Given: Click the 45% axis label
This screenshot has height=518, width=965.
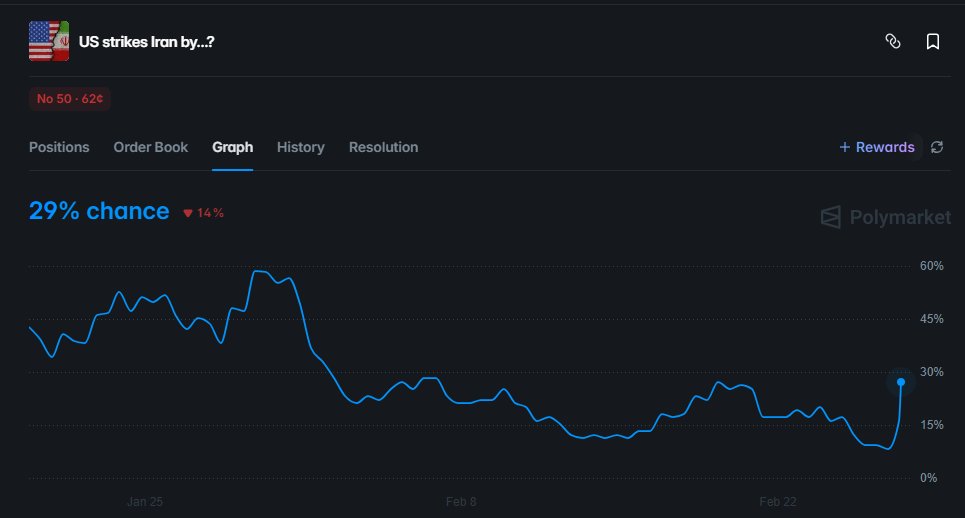Looking at the screenshot, I should click(931, 319).
